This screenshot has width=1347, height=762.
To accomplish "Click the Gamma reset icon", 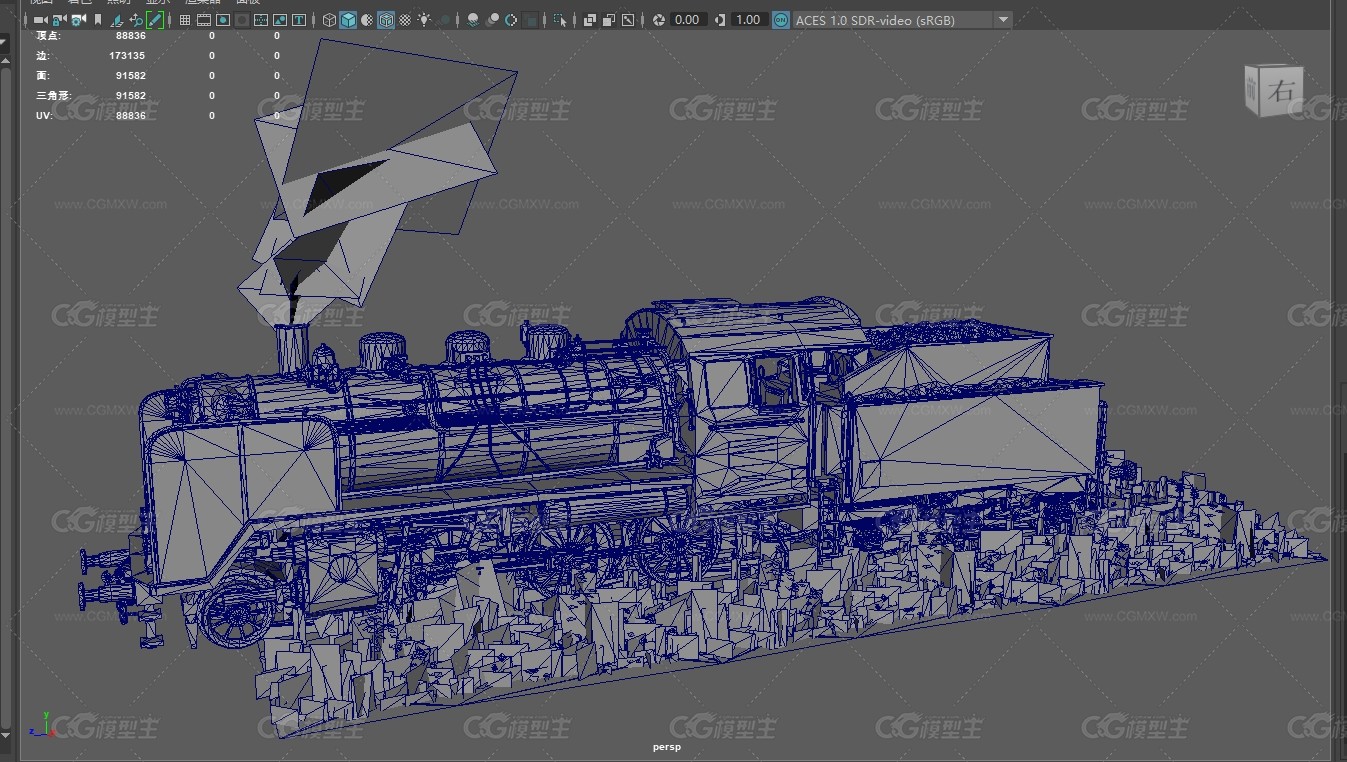I will click(x=720, y=20).
